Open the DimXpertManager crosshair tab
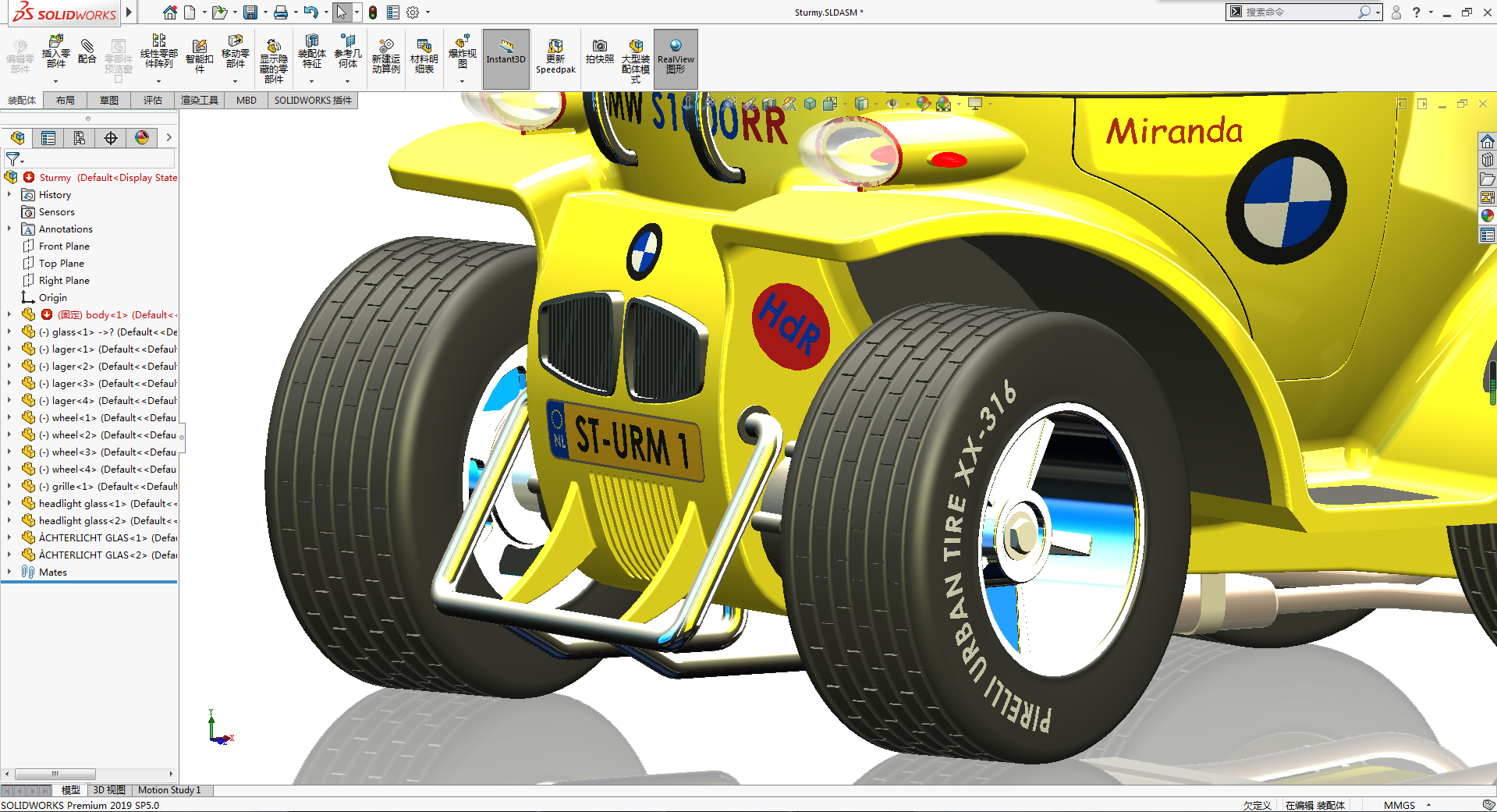This screenshot has height=812, width=1497. [x=111, y=138]
